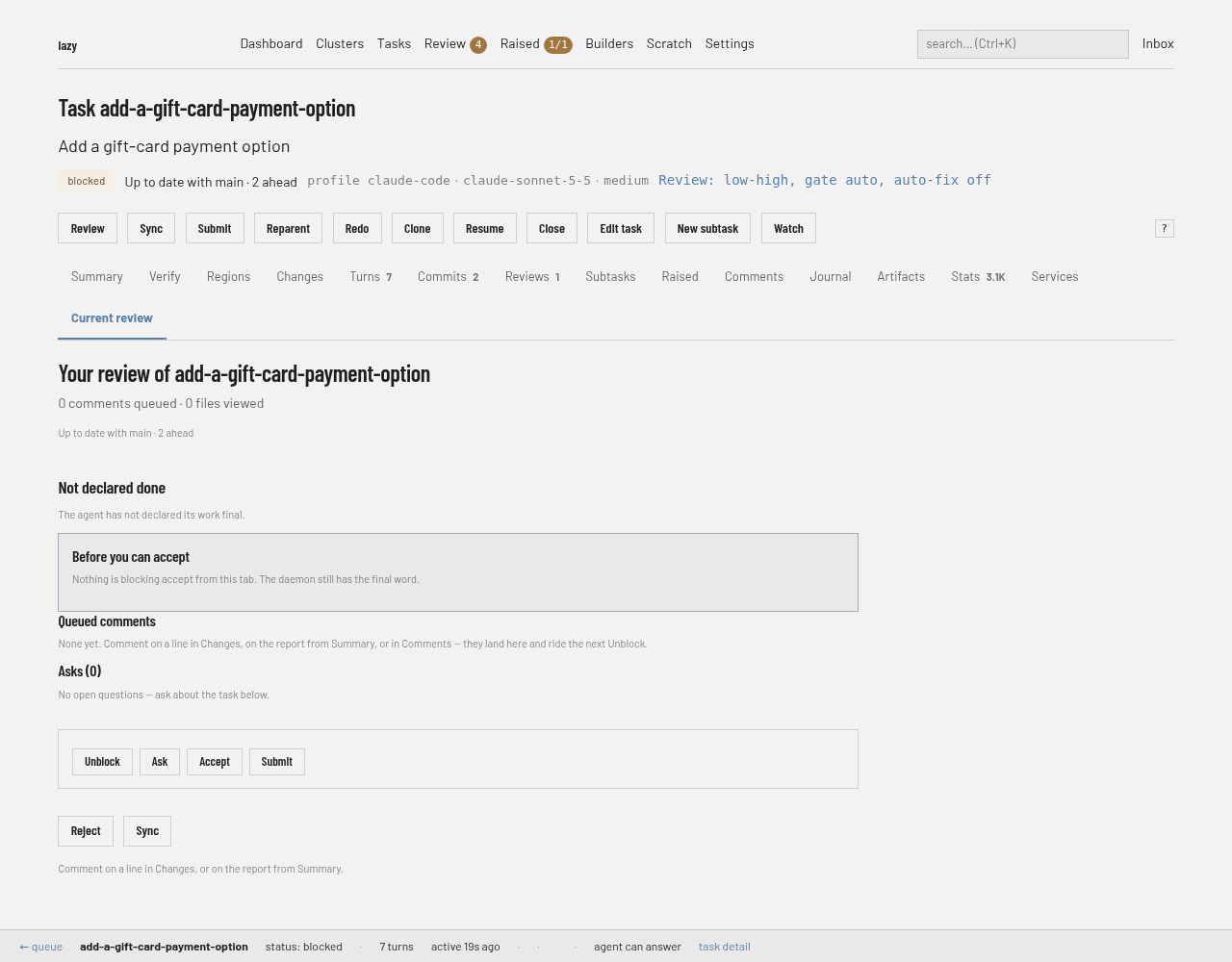Image resolution: width=1232 pixels, height=962 pixels.
Task: Focus the search field (Ctrl+K)
Action: [1022, 44]
